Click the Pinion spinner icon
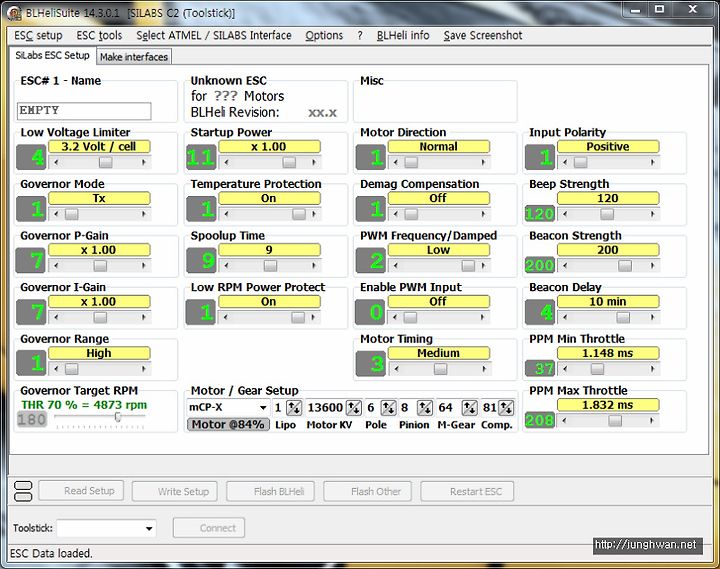Screen dimensions: 720x569 pos(424,407)
